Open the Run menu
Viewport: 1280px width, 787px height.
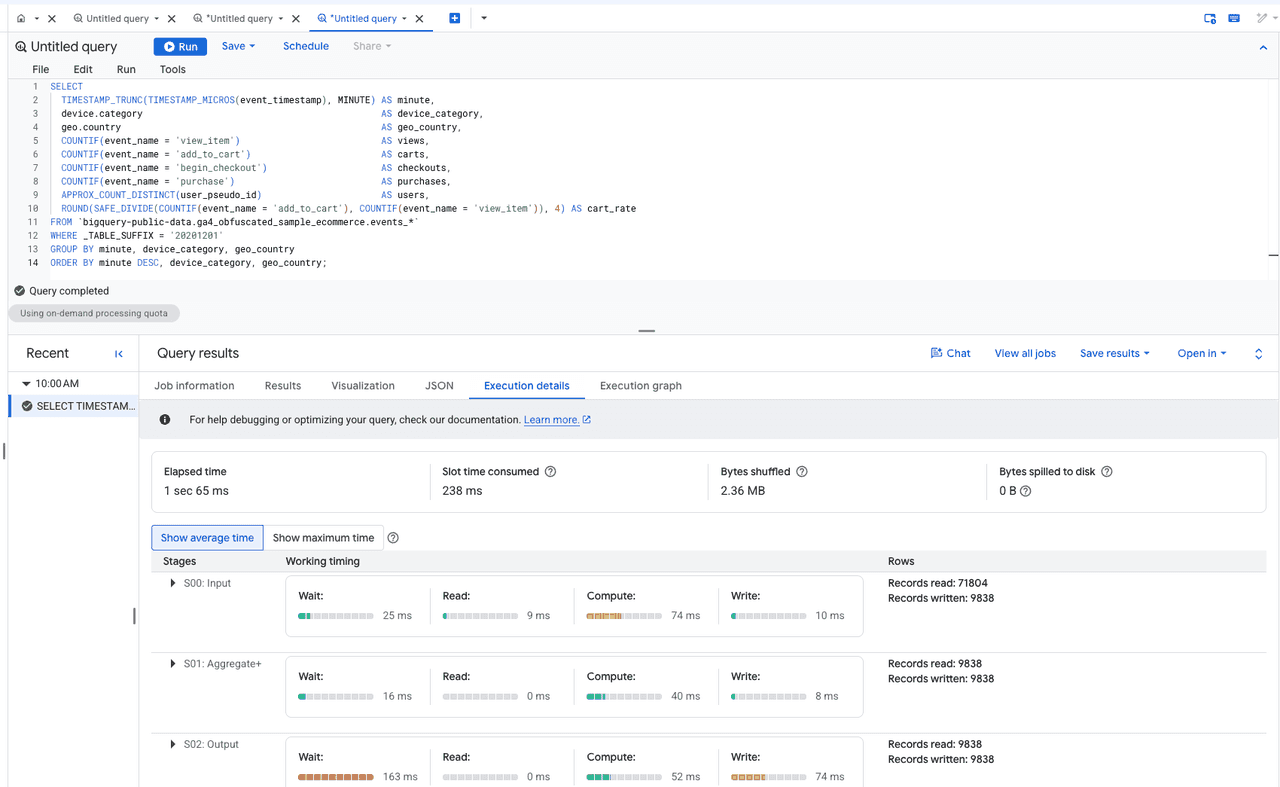pyautogui.click(x=126, y=69)
